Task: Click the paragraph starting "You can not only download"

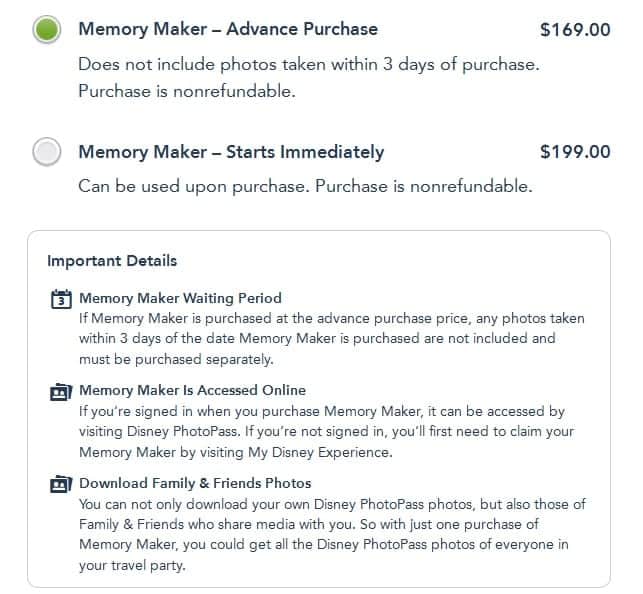Action: coord(330,534)
